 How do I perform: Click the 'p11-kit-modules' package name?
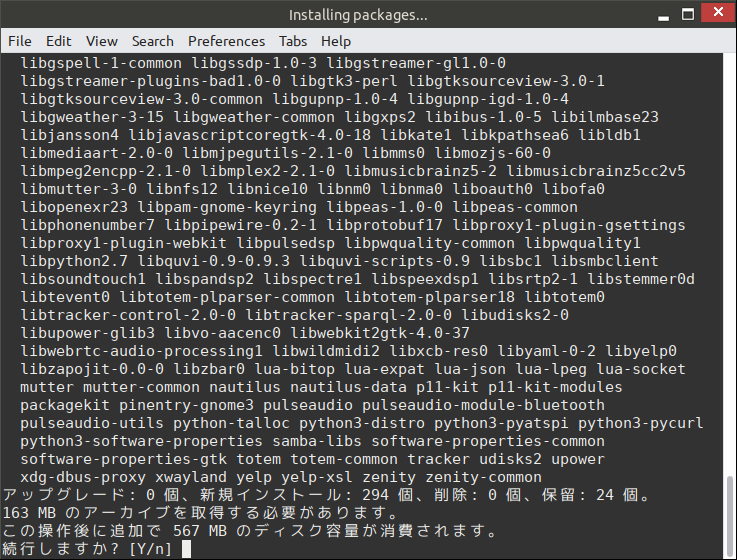tap(555, 387)
